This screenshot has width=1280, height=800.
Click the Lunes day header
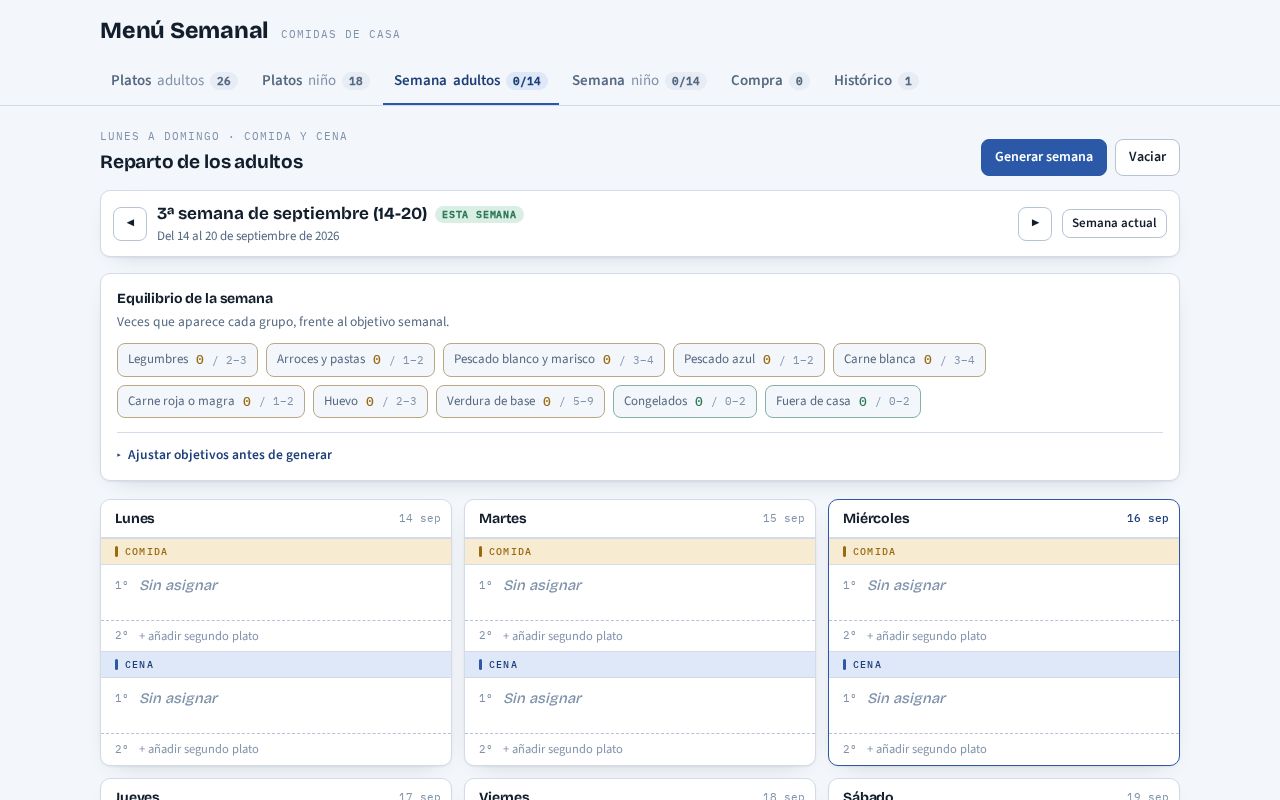click(276, 519)
